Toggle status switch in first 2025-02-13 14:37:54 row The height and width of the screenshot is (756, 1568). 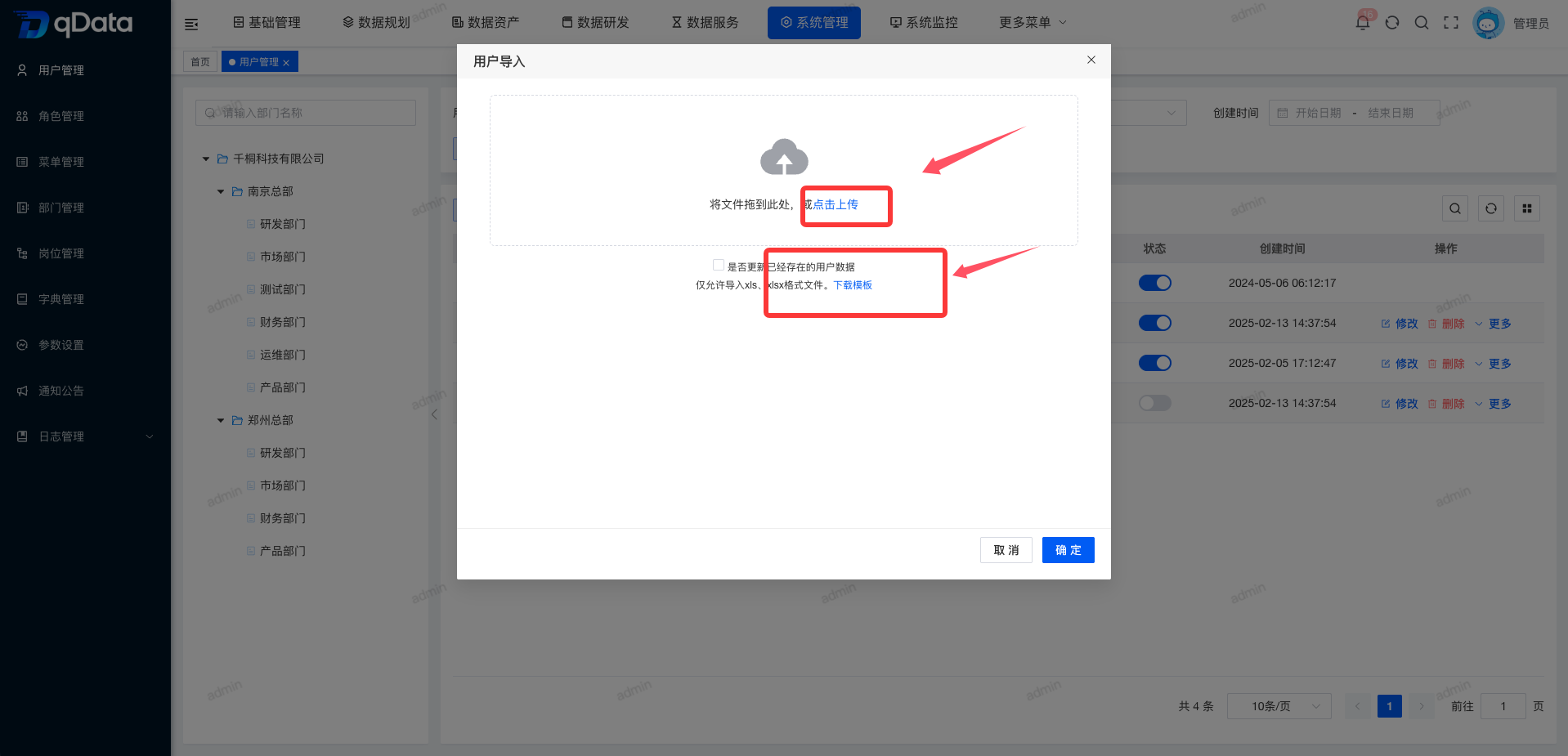coord(1155,323)
